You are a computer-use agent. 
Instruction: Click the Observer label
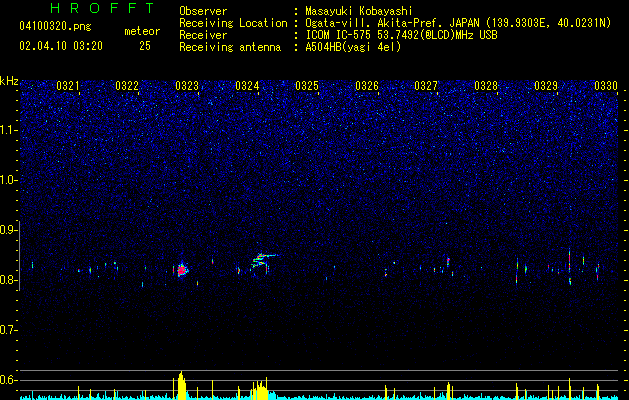click(x=203, y=11)
